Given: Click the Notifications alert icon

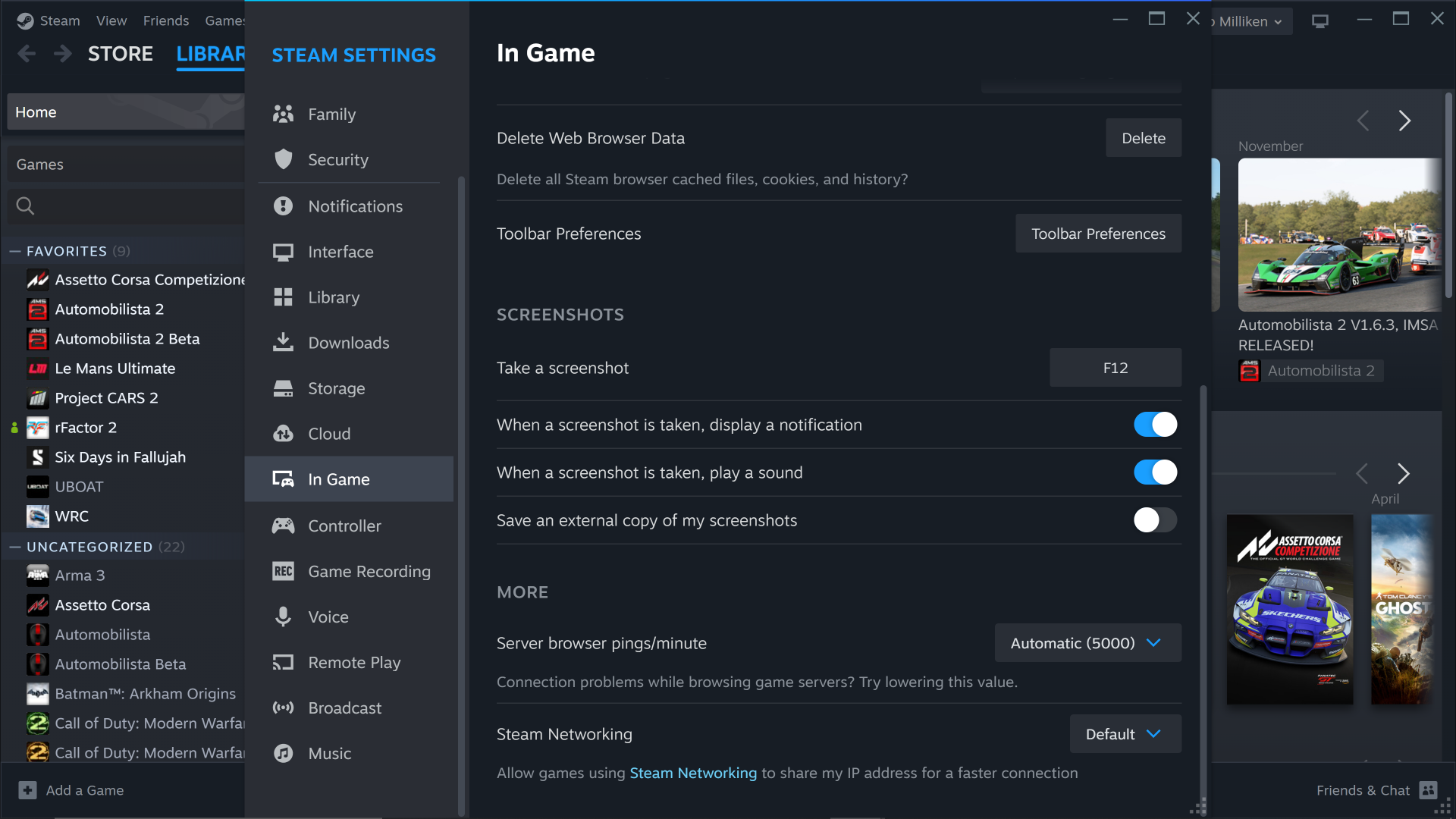Looking at the screenshot, I should tap(283, 206).
